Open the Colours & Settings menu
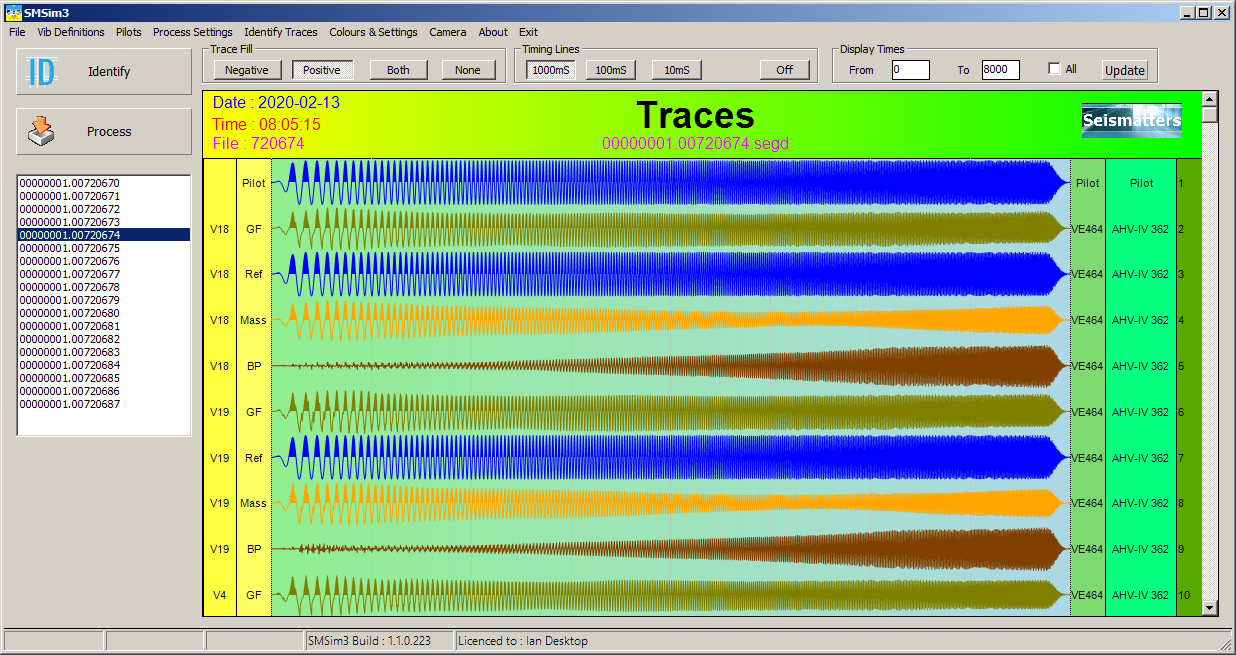Screen dimensions: 1236x655 pyautogui.click(x=373, y=32)
